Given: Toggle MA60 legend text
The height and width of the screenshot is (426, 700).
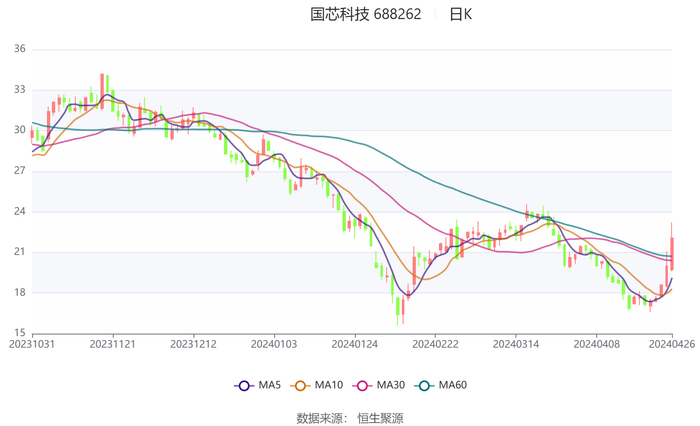Looking at the screenshot, I should click(453, 385).
